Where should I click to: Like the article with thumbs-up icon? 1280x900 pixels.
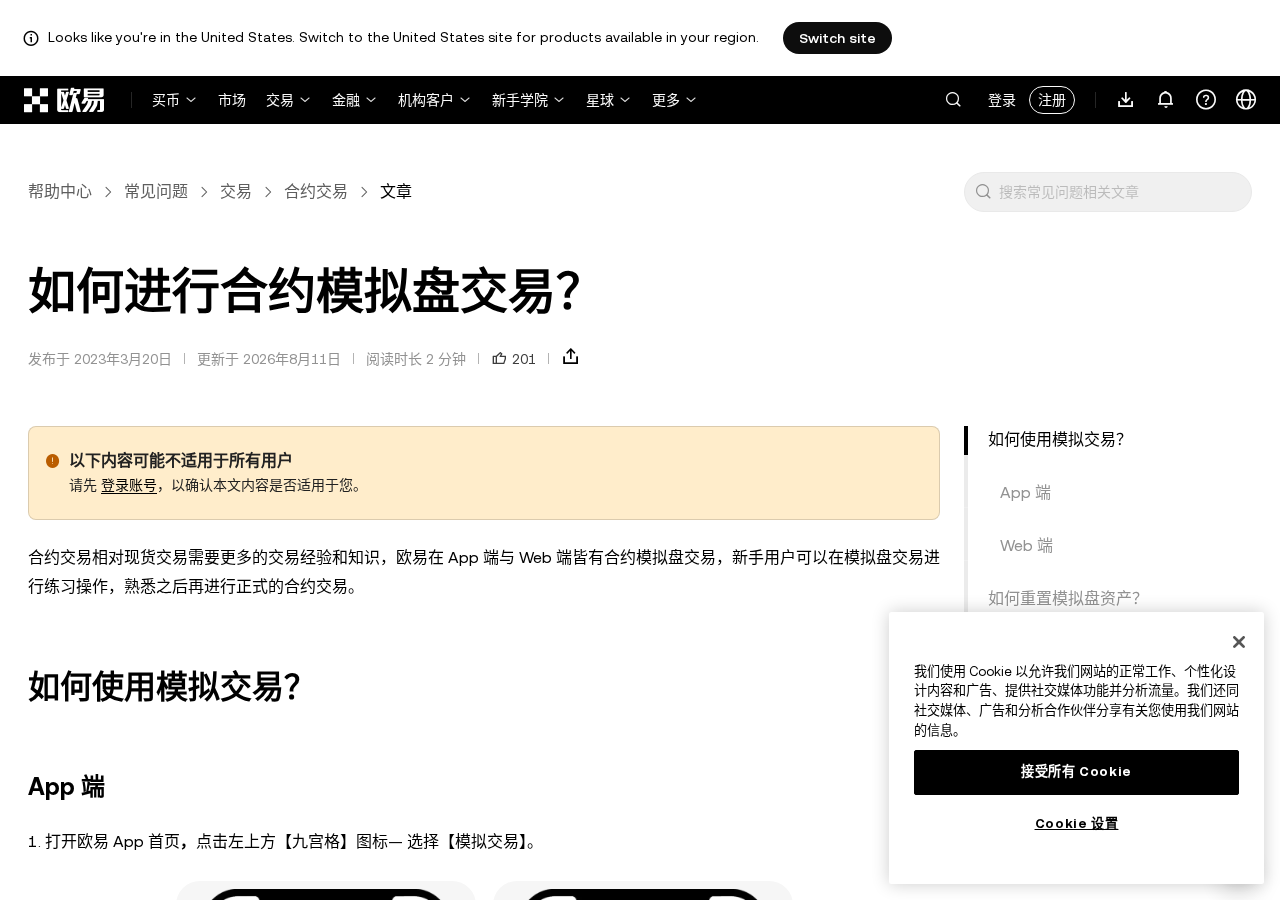499,358
